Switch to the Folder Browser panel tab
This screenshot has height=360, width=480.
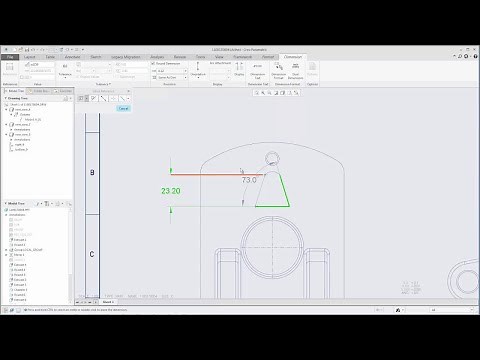pos(39,91)
